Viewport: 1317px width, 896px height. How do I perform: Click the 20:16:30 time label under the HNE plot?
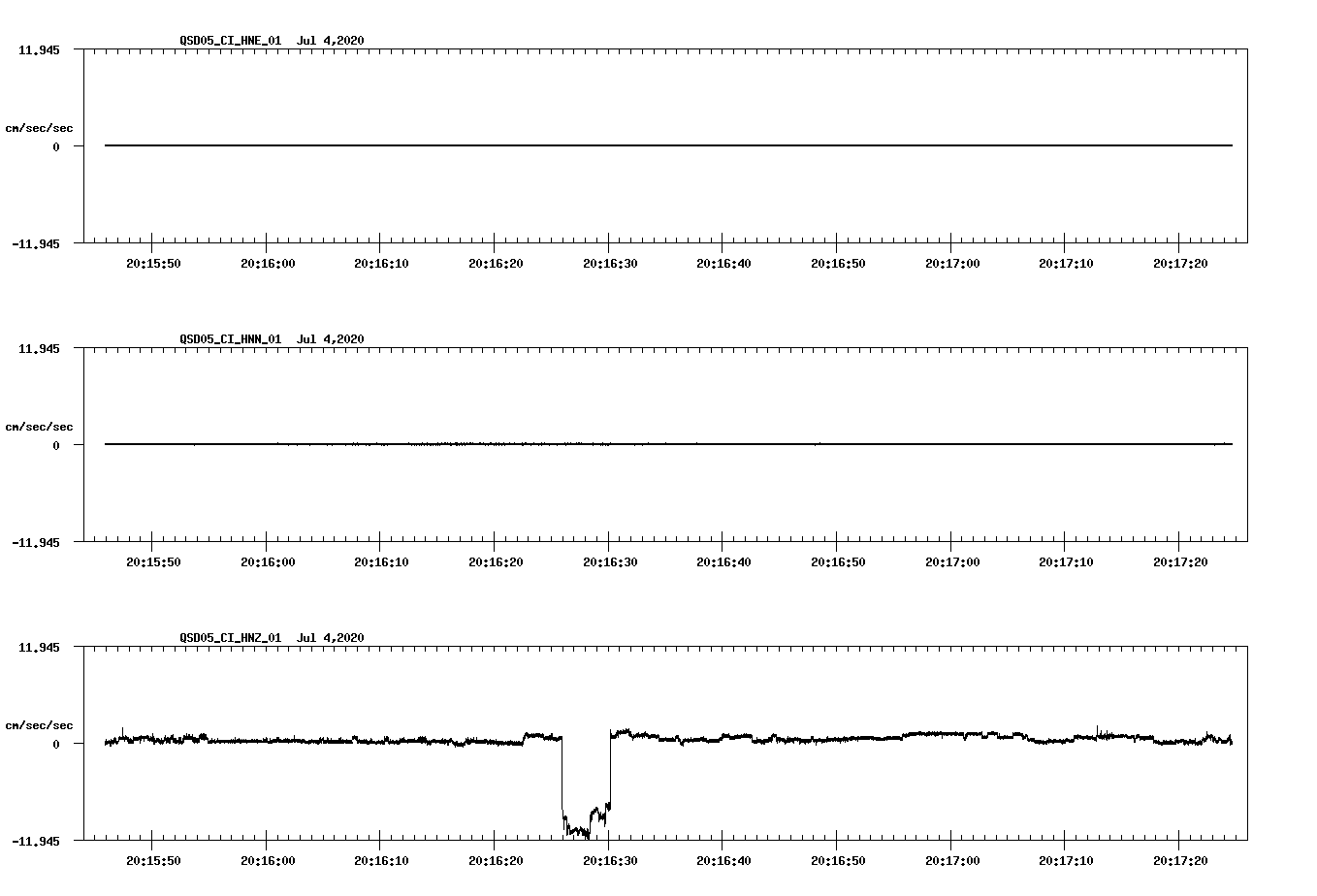[x=610, y=264]
